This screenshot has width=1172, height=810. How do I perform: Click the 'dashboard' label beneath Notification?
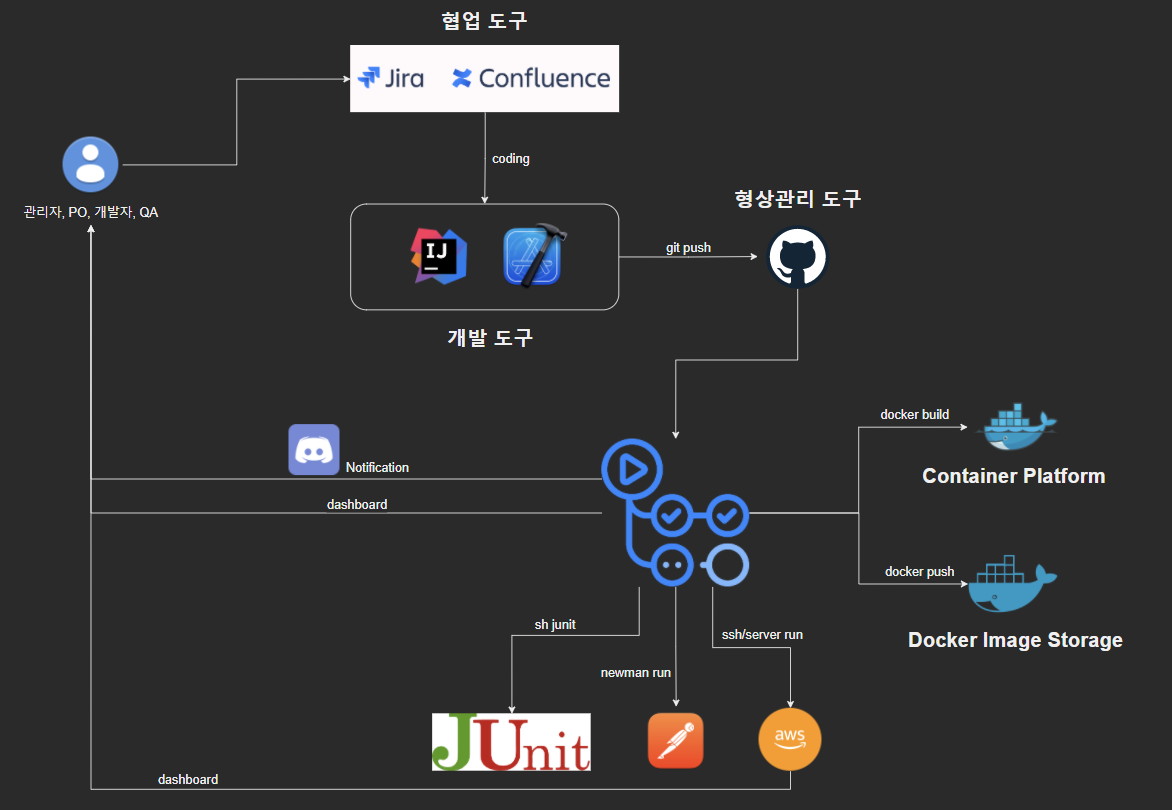(x=357, y=504)
